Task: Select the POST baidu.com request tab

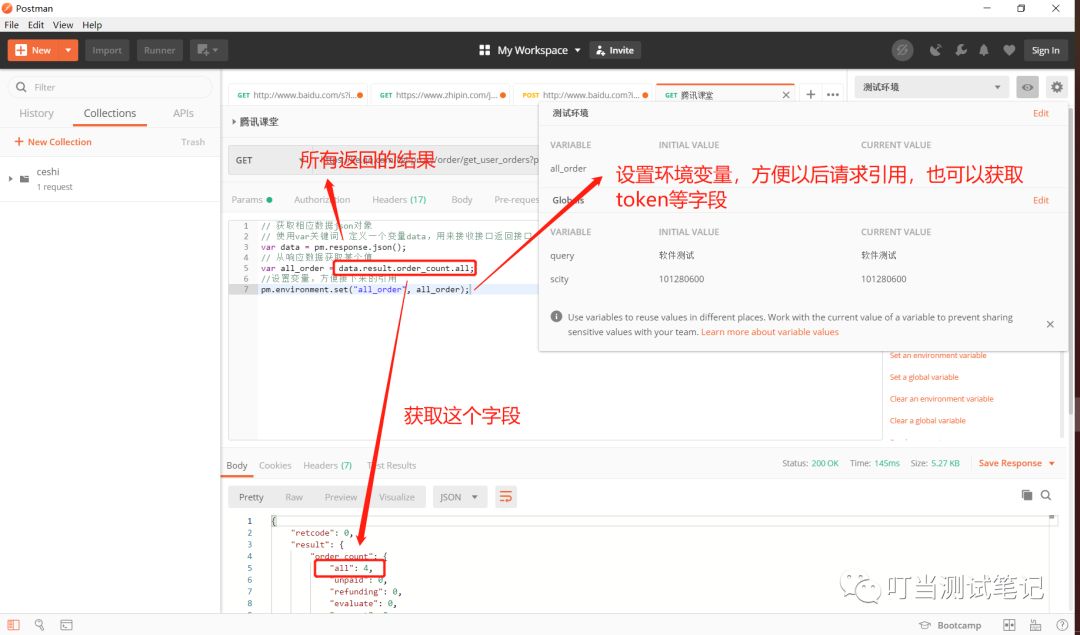Action: [x=584, y=95]
